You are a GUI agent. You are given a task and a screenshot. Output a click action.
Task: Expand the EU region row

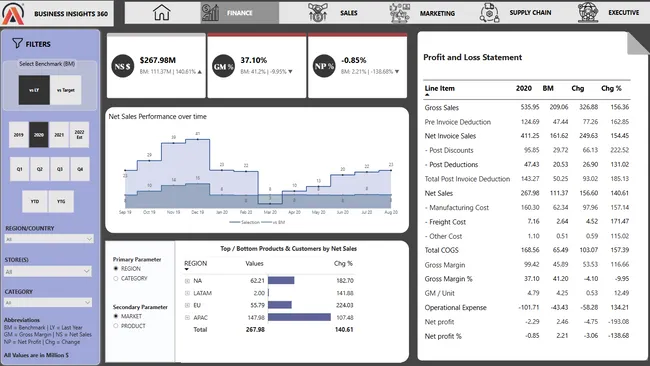(187, 305)
